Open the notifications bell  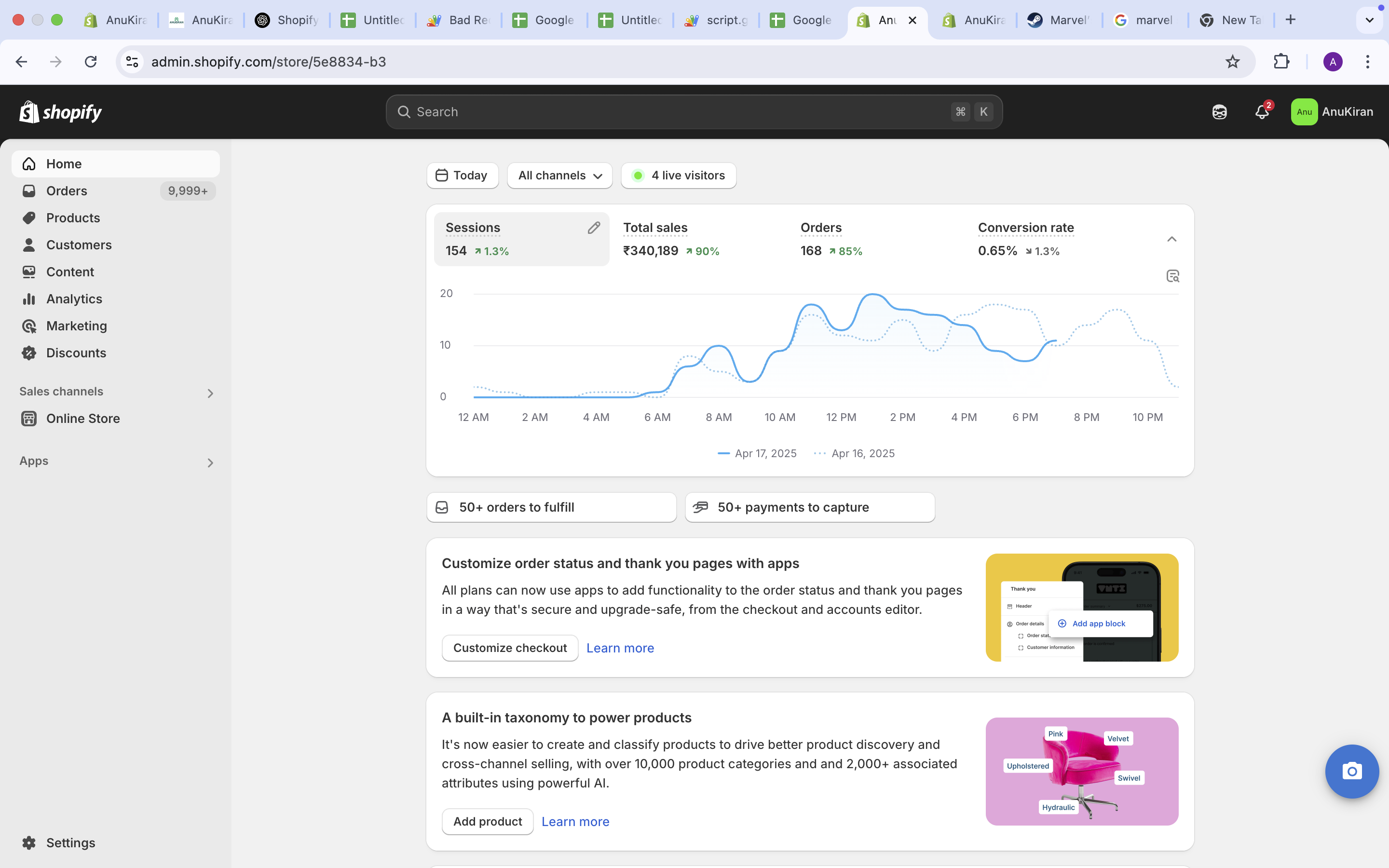[1262, 111]
